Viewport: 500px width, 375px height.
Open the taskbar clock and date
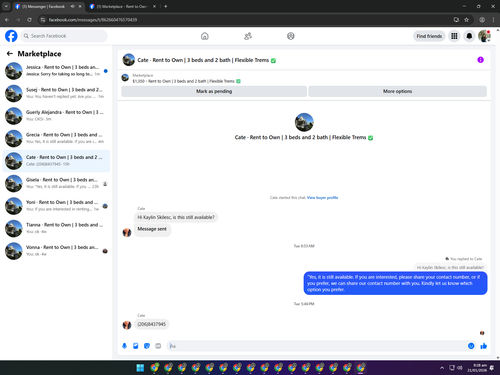point(477,368)
